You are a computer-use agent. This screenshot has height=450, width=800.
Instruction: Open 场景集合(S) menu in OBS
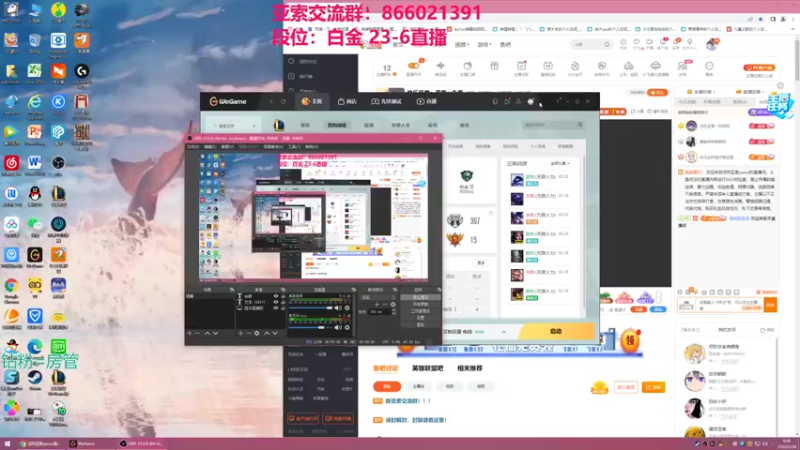coord(273,146)
